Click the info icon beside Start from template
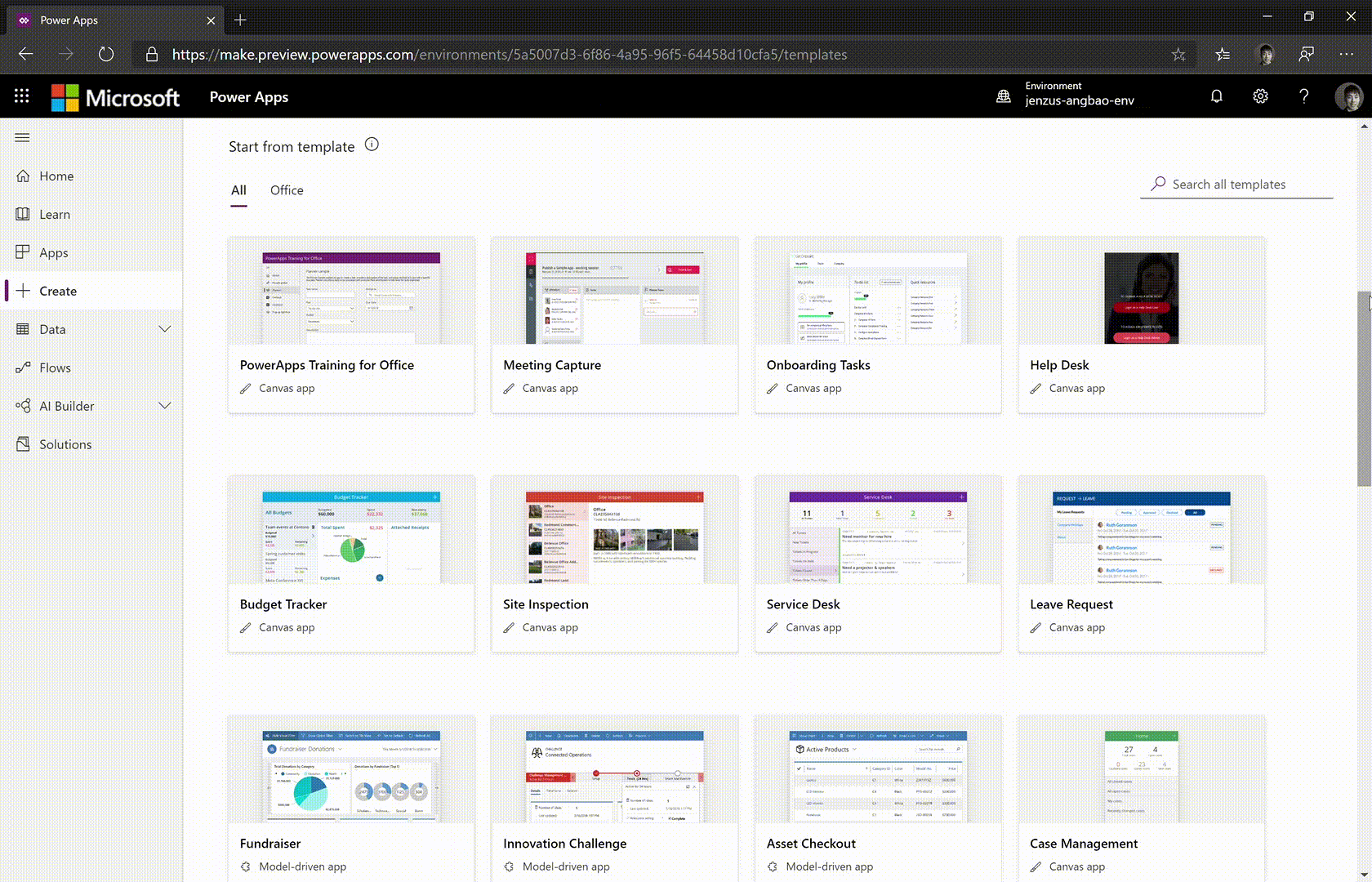1372x882 pixels. tap(372, 145)
